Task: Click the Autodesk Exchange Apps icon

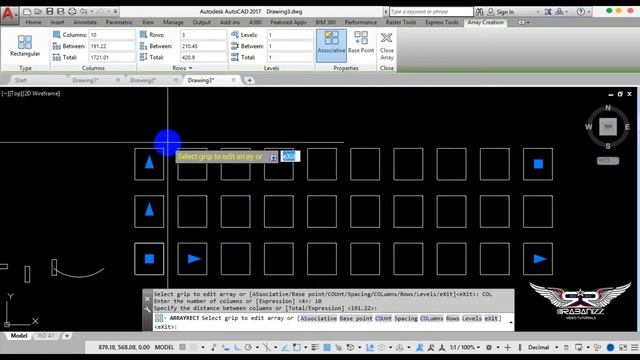Action: [548, 12]
